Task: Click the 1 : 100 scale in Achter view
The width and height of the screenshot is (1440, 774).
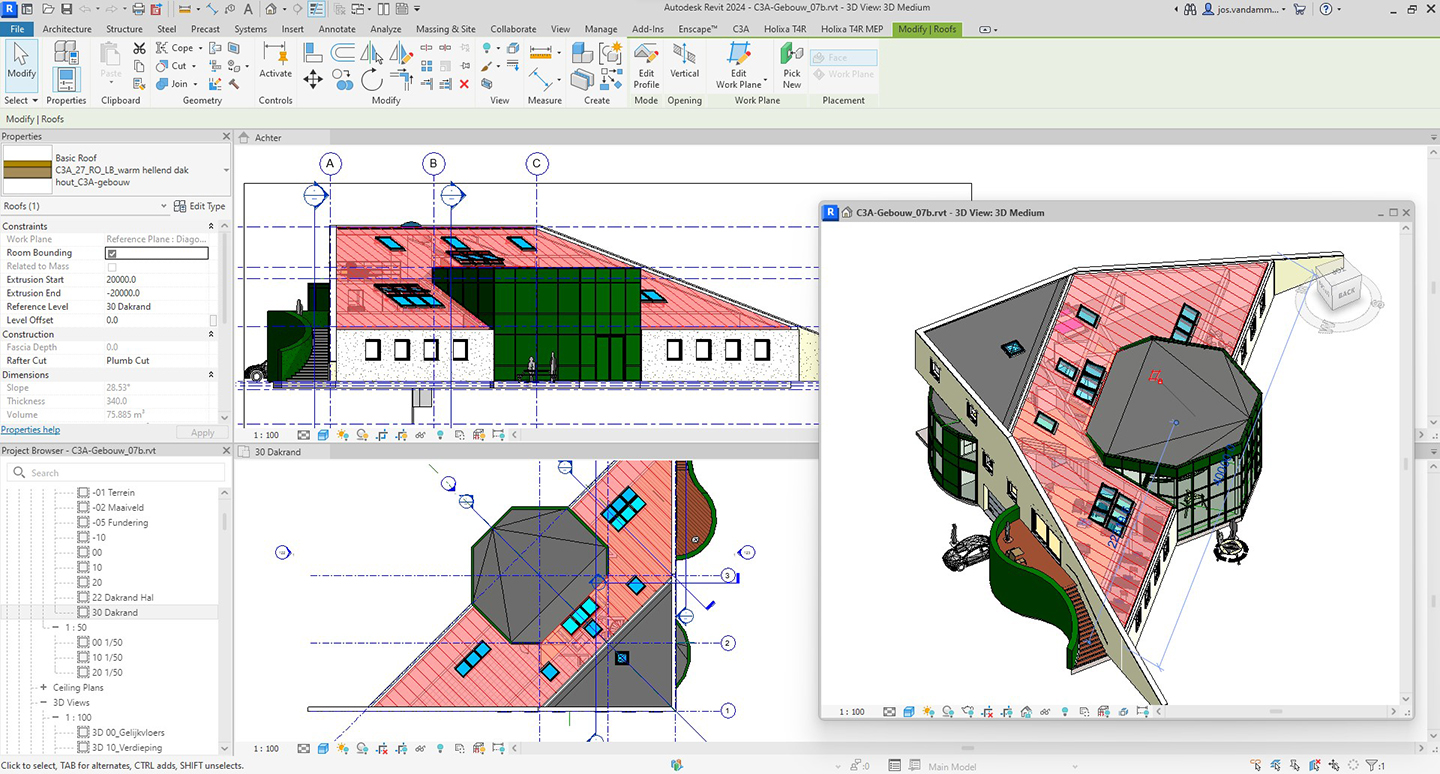Action: [266, 435]
